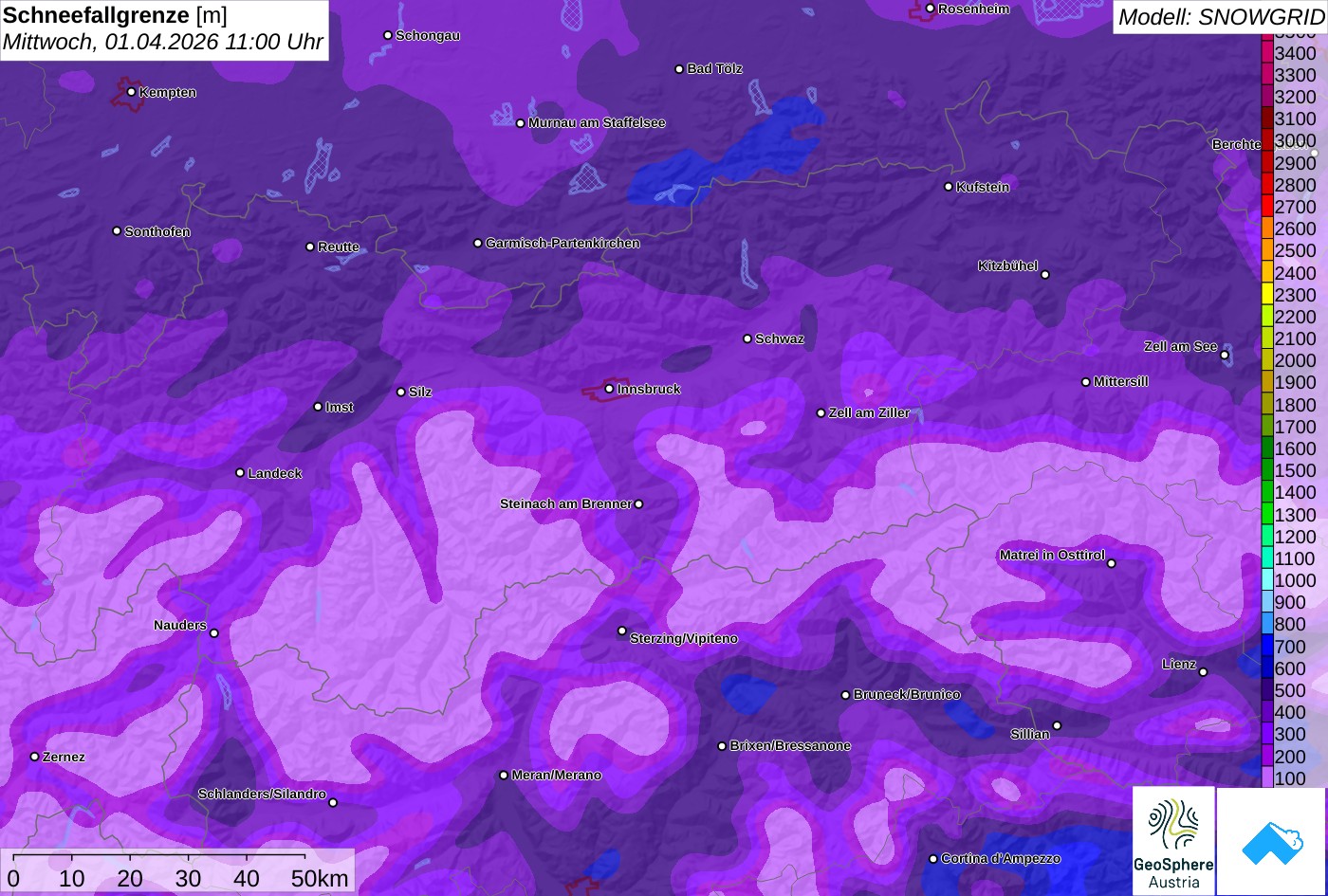
Task: Click the Kufstein marker dot
Action: [x=949, y=187]
